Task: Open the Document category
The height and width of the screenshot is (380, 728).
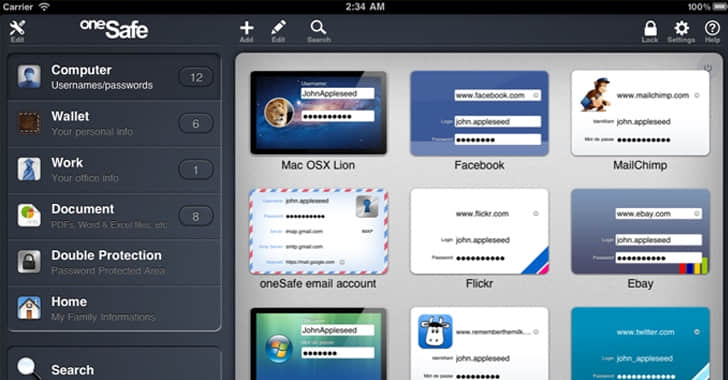Action: point(114,216)
